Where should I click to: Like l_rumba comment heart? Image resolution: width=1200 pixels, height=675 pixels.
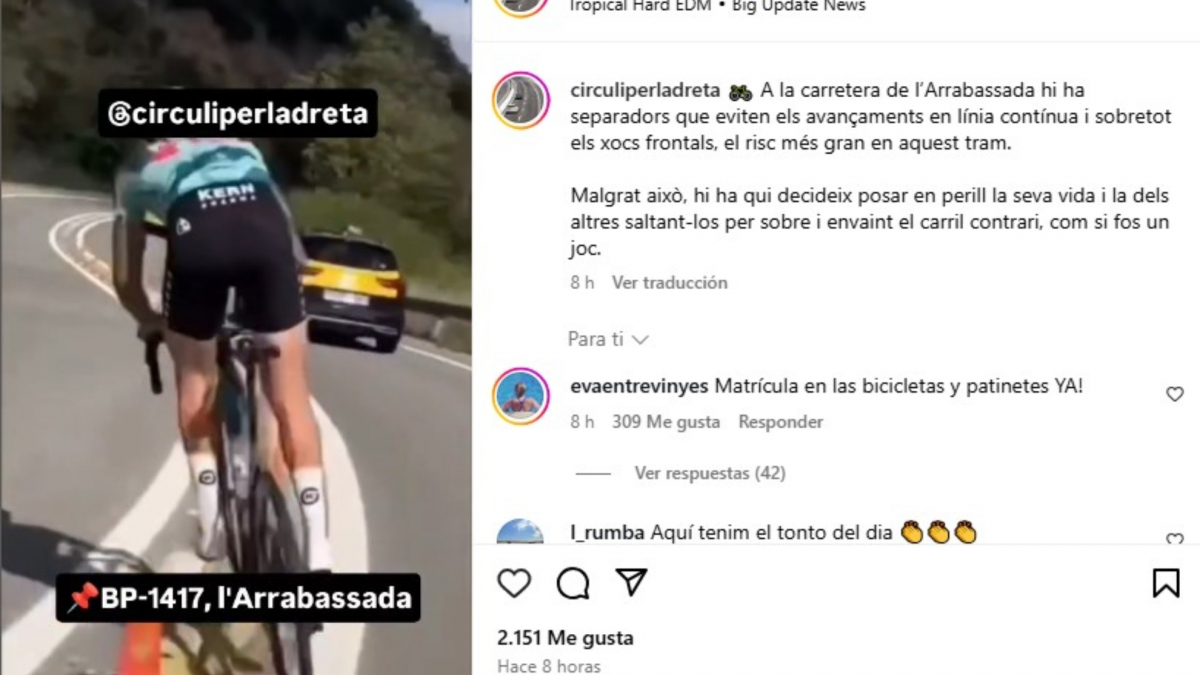coord(1175,540)
